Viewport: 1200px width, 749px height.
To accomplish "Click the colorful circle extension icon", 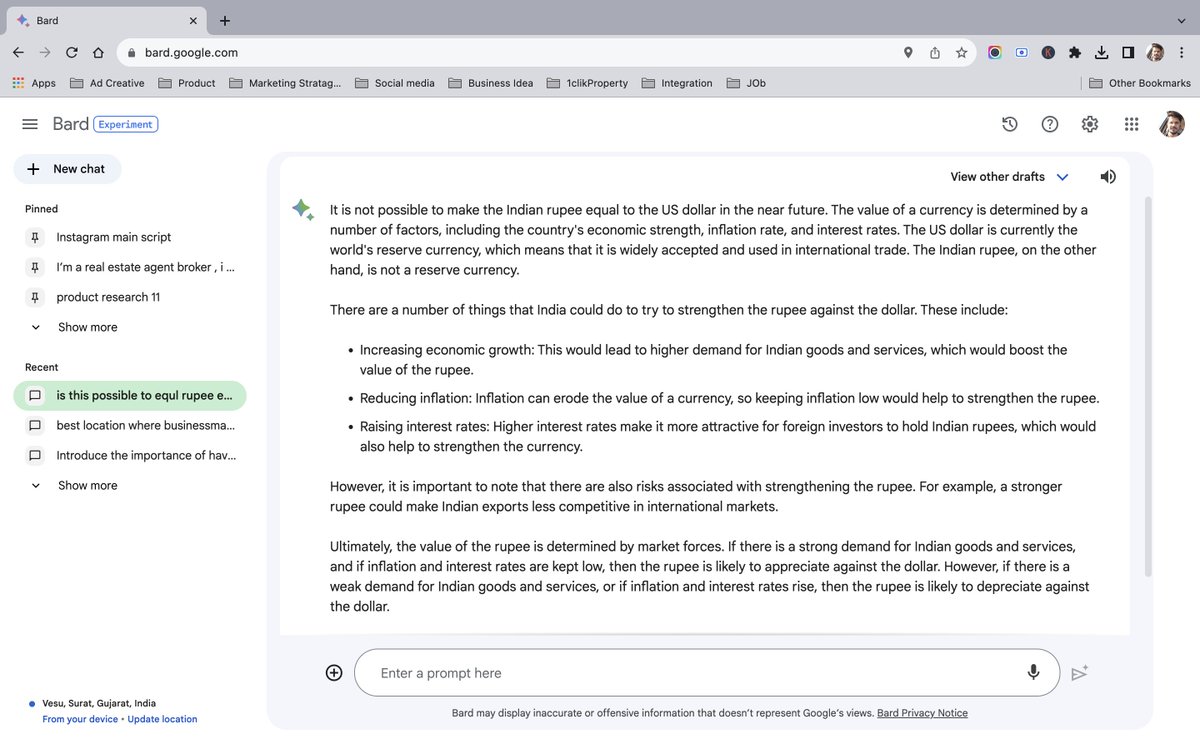I will tap(994, 53).
